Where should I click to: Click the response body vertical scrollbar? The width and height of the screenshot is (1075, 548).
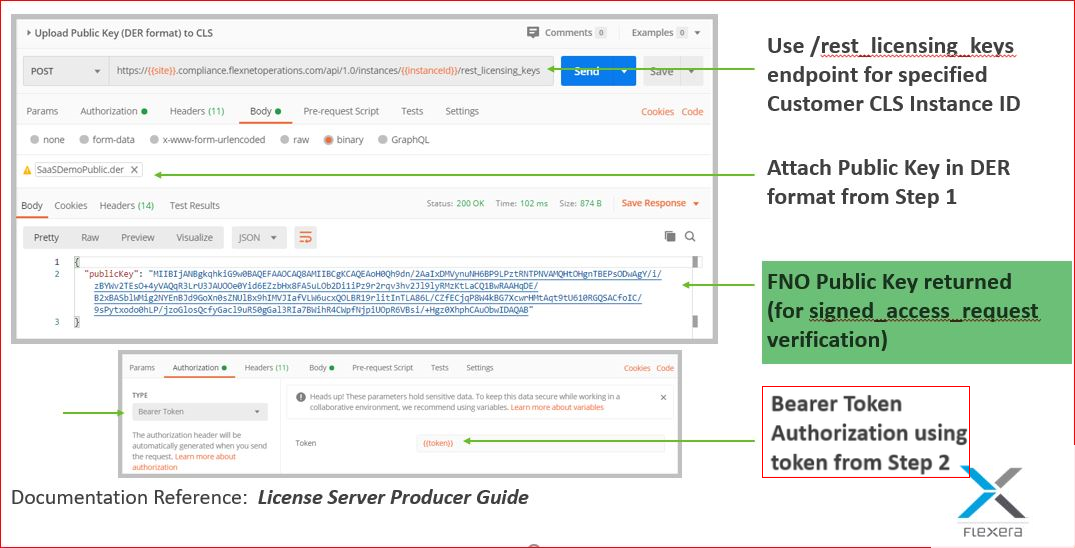[x=696, y=291]
